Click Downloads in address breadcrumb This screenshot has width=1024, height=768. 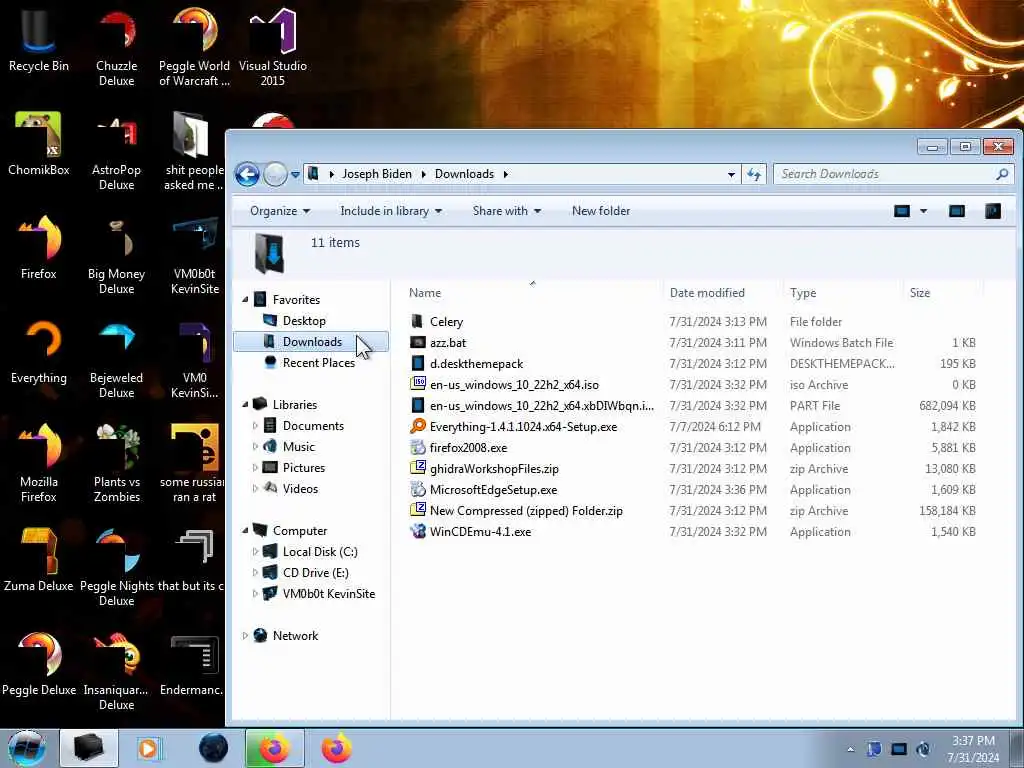[x=464, y=174]
